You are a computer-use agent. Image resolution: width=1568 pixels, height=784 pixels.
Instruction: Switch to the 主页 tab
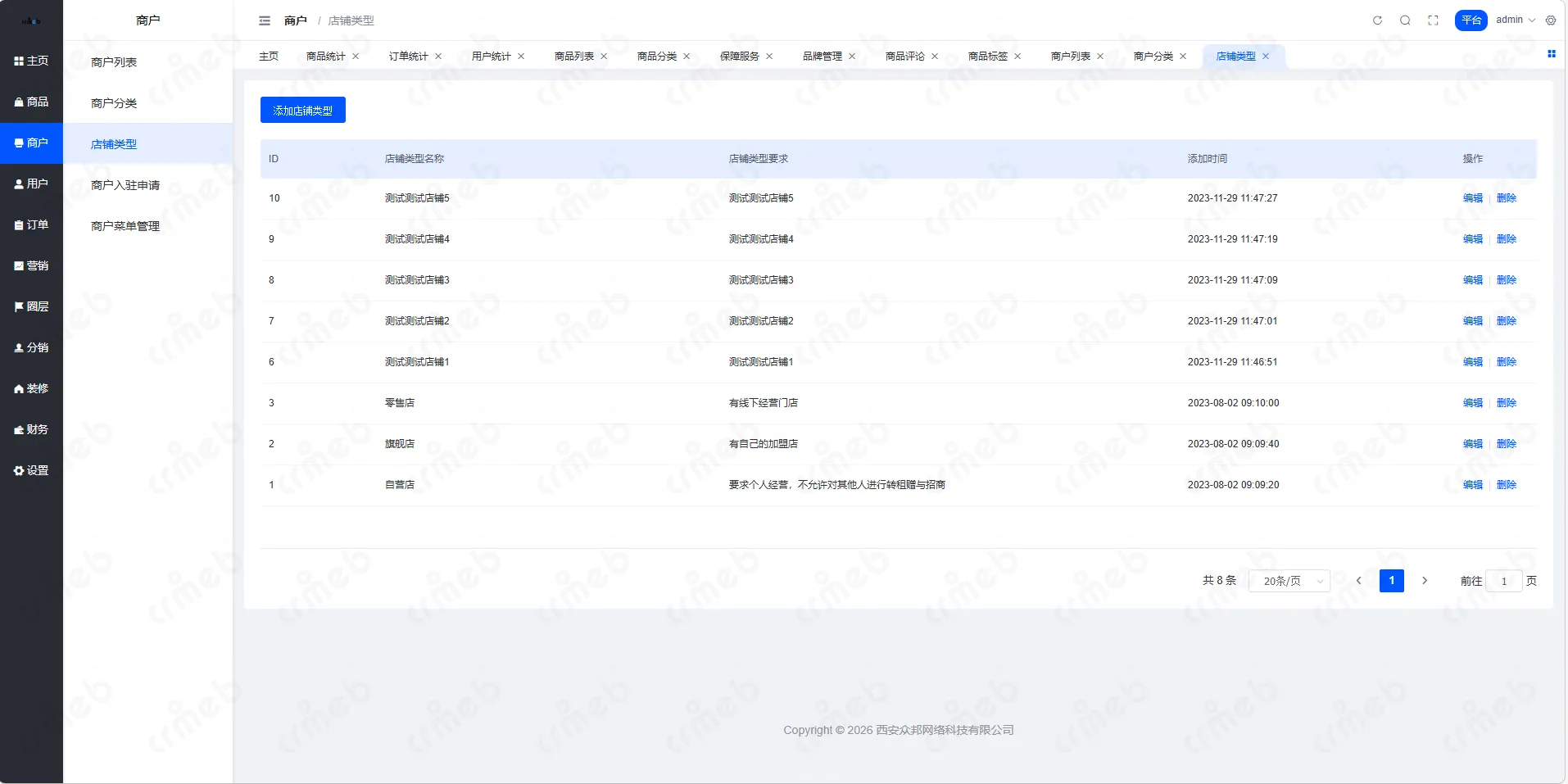269,57
